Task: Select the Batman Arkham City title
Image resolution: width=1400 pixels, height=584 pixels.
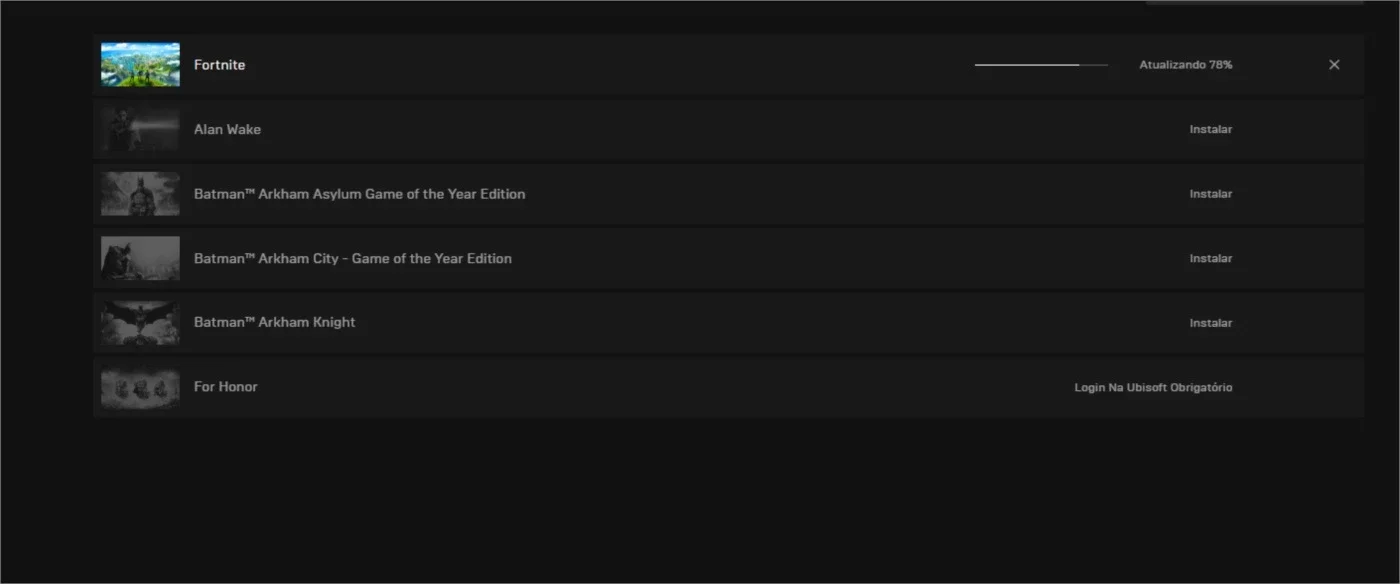Action: [x=353, y=258]
